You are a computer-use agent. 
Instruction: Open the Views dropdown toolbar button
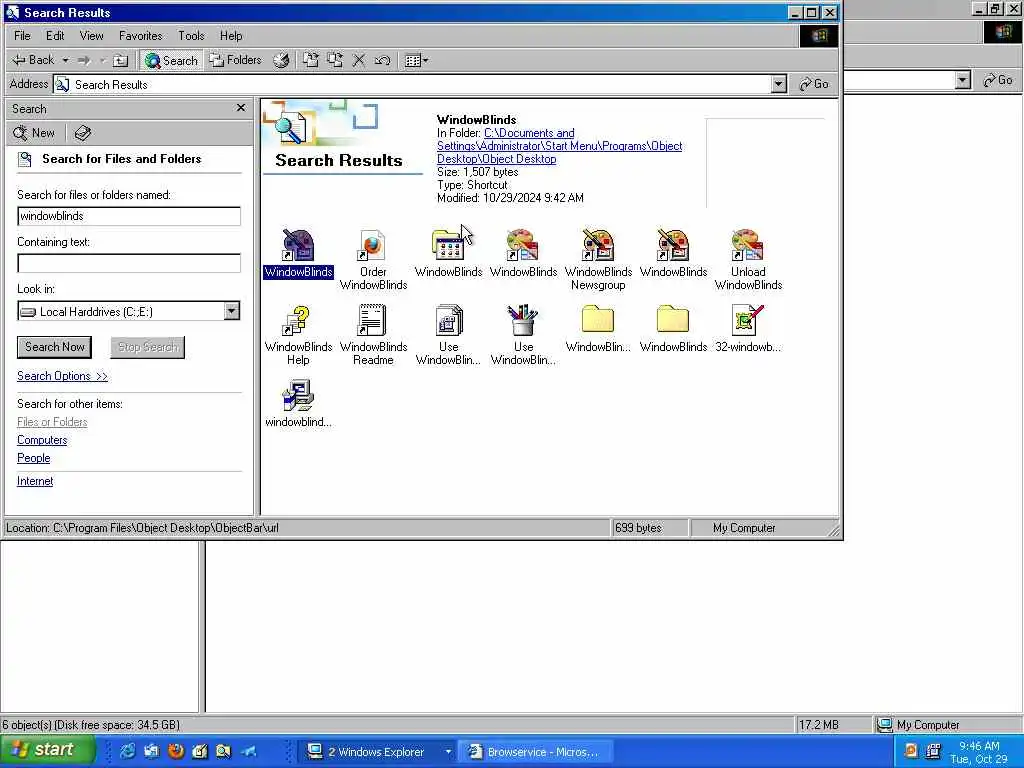[x=417, y=60]
